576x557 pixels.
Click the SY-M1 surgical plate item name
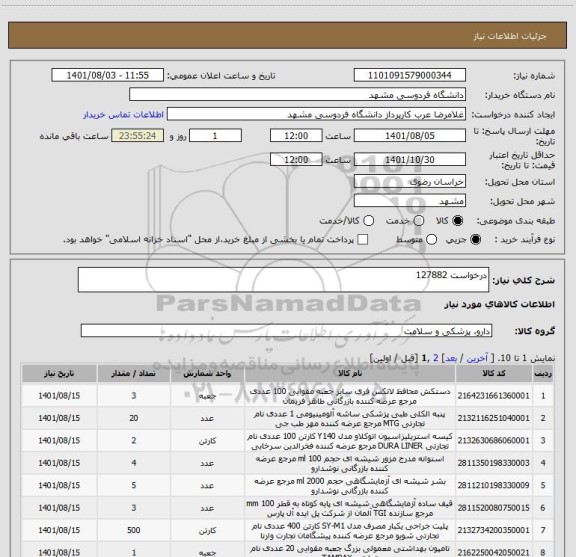[x=350, y=531]
